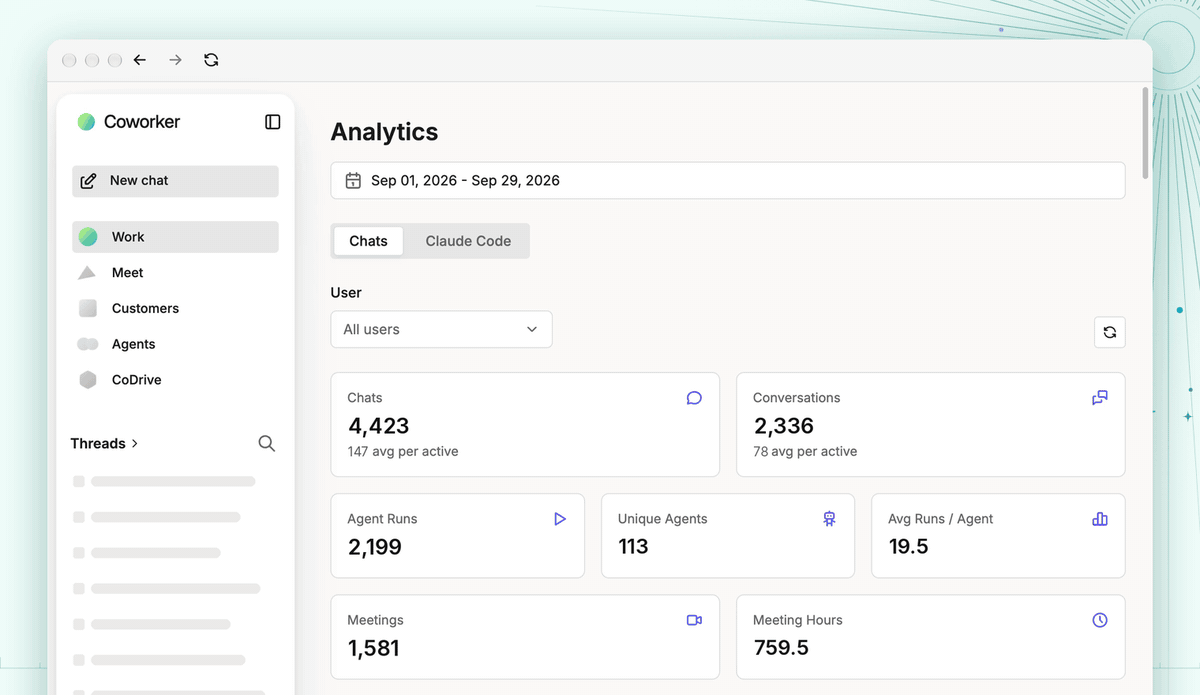Open the Agents section in sidebar
1200x695 pixels.
175,344
